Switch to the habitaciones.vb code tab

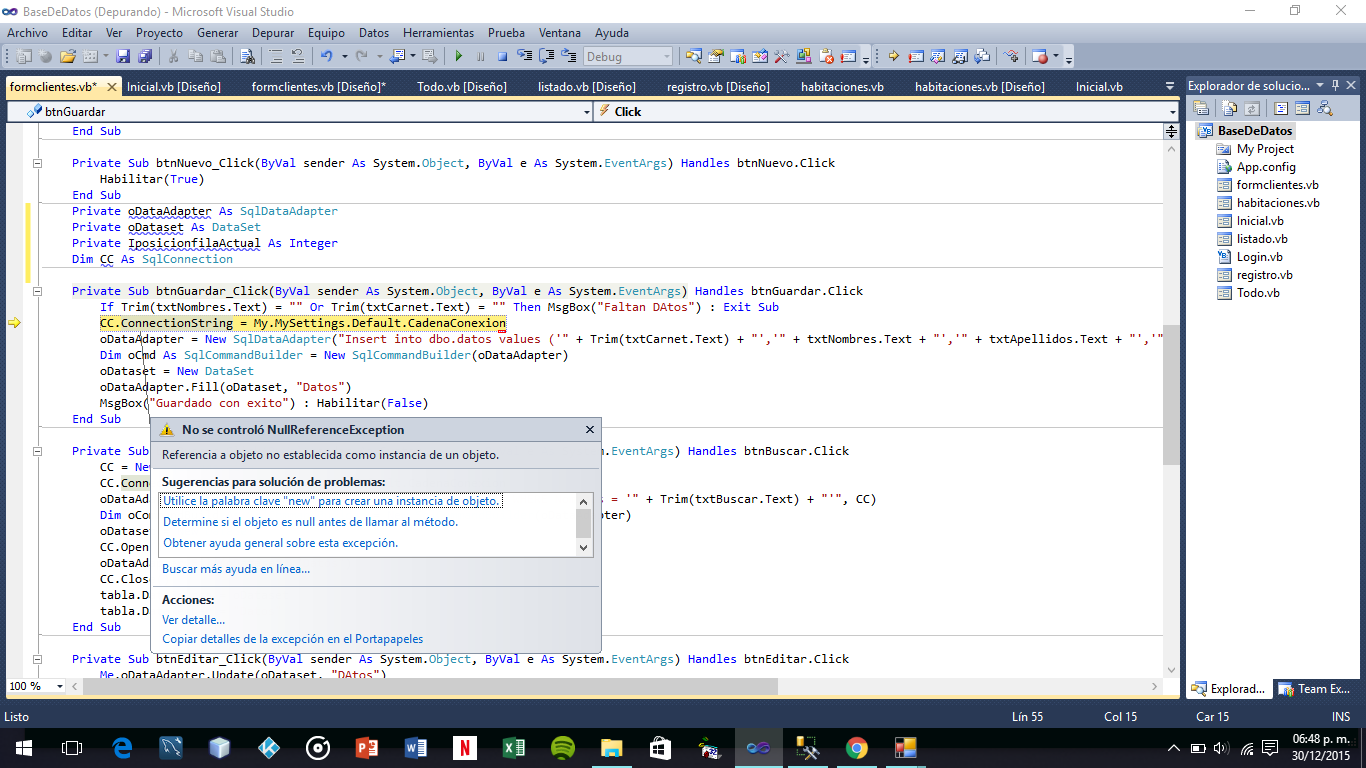coord(842,87)
